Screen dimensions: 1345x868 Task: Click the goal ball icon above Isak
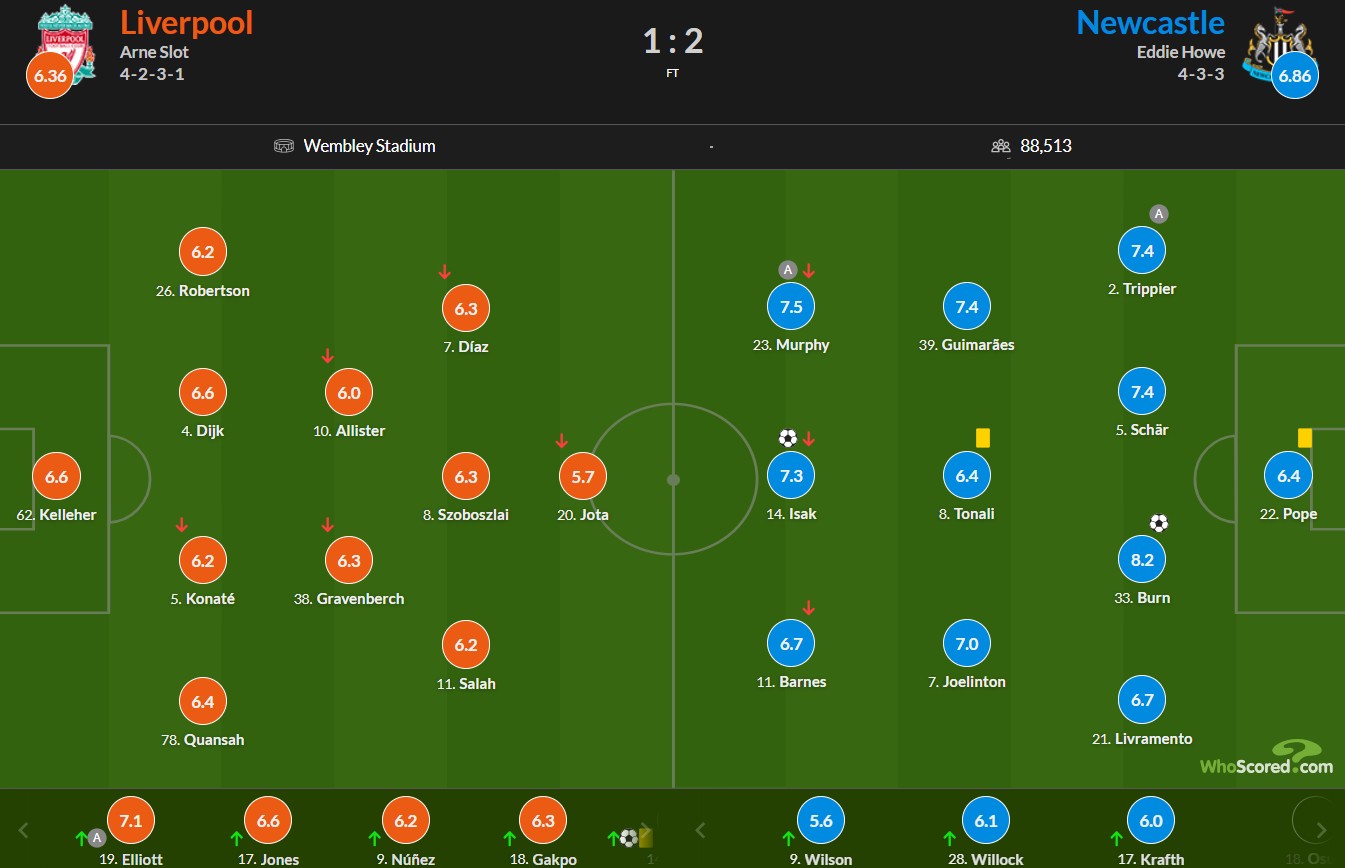pyautogui.click(x=787, y=438)
